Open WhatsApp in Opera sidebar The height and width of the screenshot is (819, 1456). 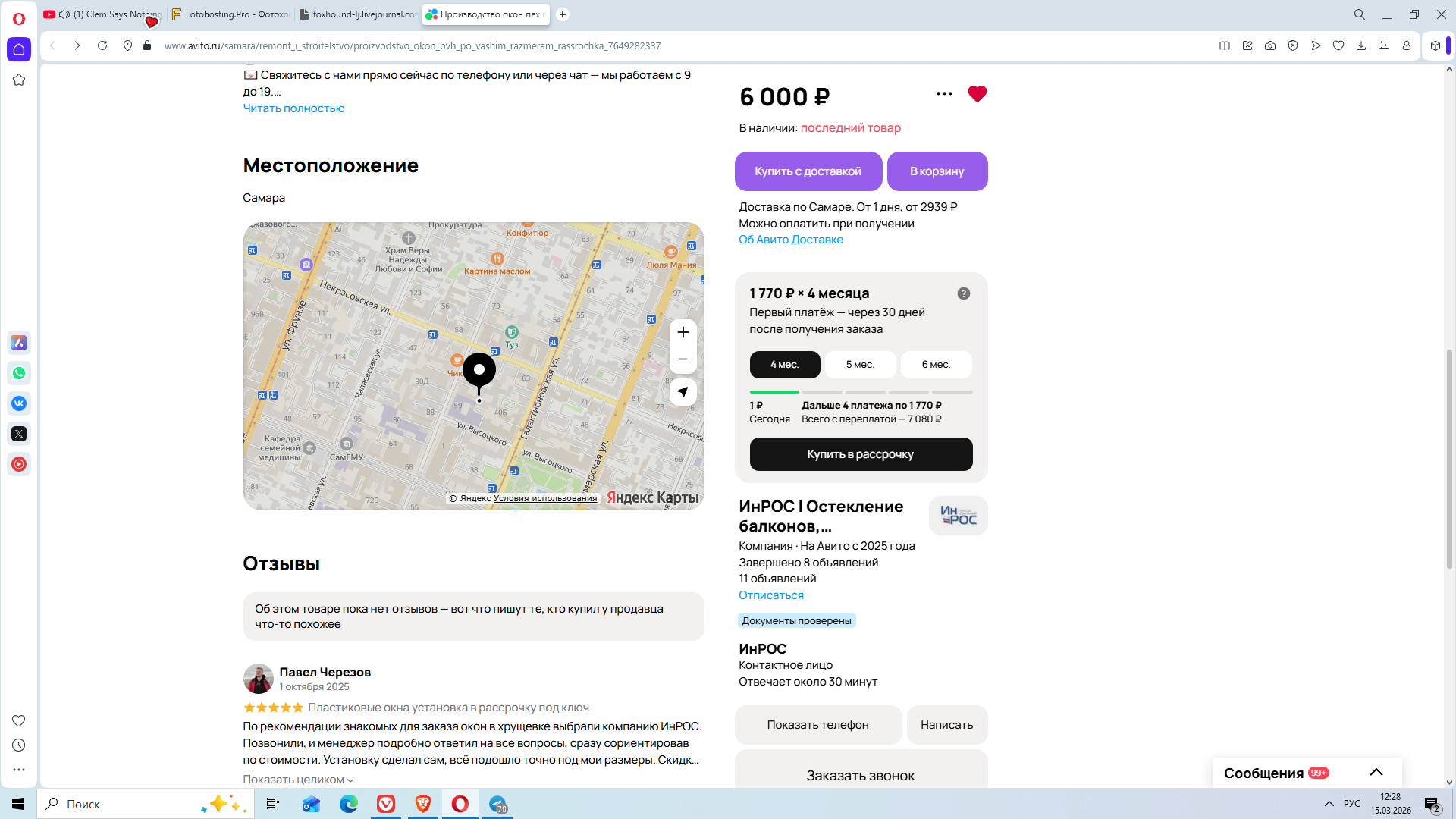[19, 373]
